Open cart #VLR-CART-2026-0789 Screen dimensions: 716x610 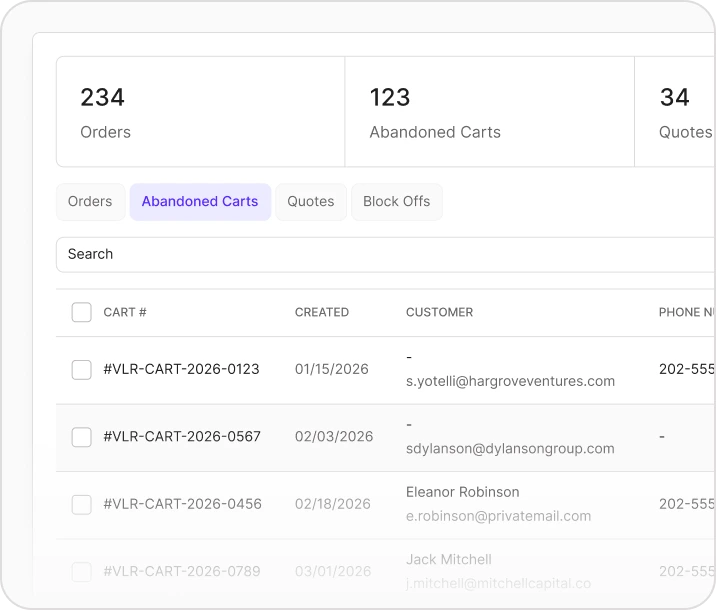(x=182, y=571)
